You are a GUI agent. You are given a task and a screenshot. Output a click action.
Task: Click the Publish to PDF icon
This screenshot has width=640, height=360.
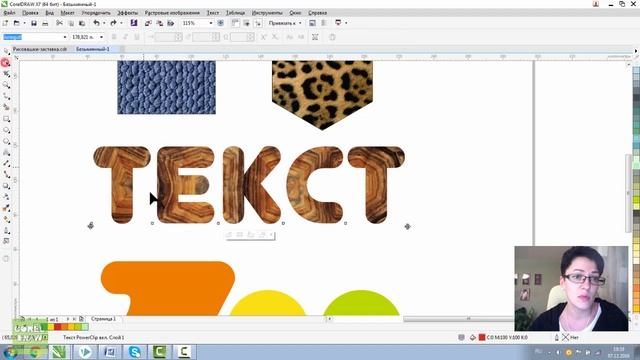[171, 23]
